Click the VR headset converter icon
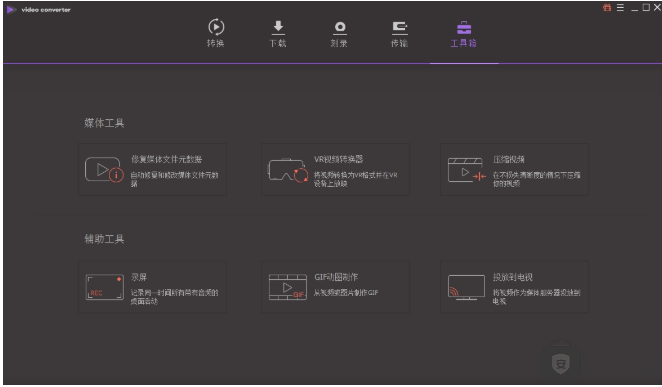662x387 pixels. coord(288,170)
